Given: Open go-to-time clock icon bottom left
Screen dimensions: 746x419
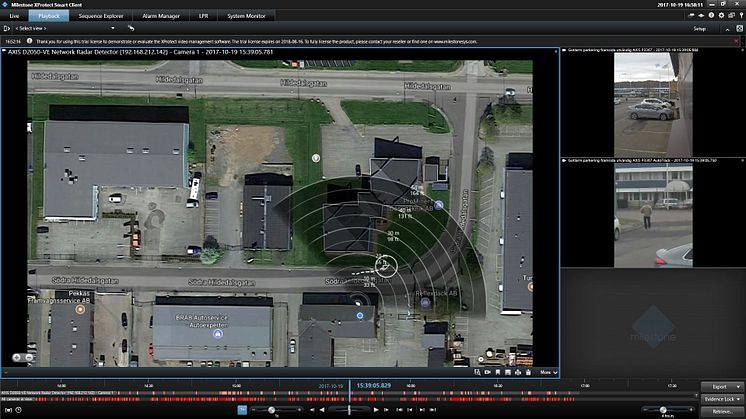Looking at the screenshot, I should tap(19, 409).
